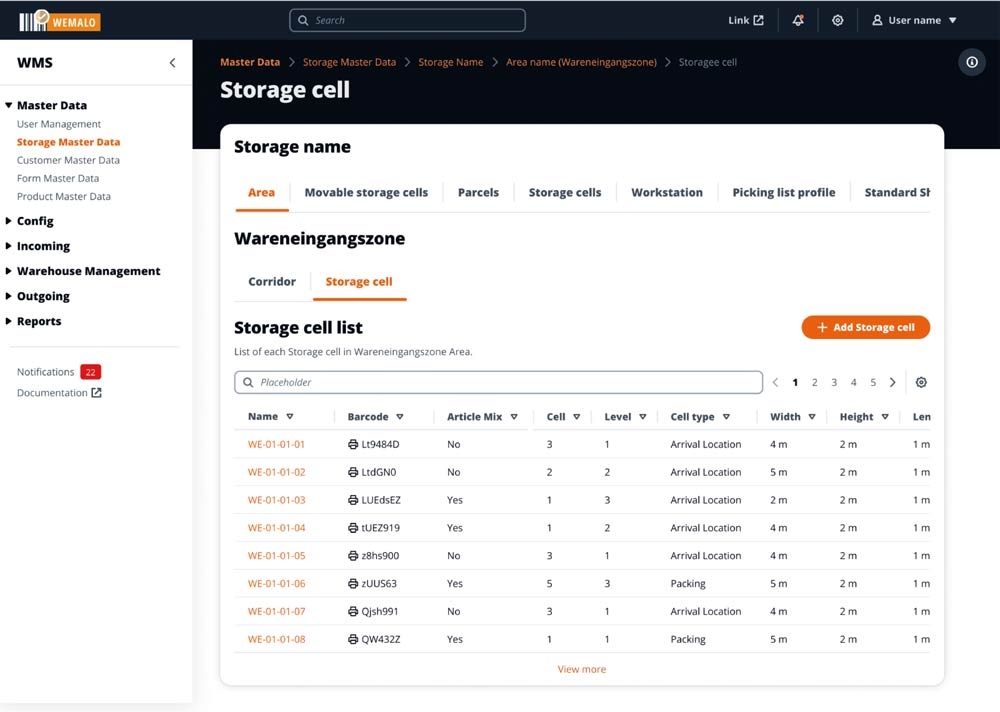The image size is (1000, 712).
Task: Open Customer Master Data in the sidebar
Action: 68,160
